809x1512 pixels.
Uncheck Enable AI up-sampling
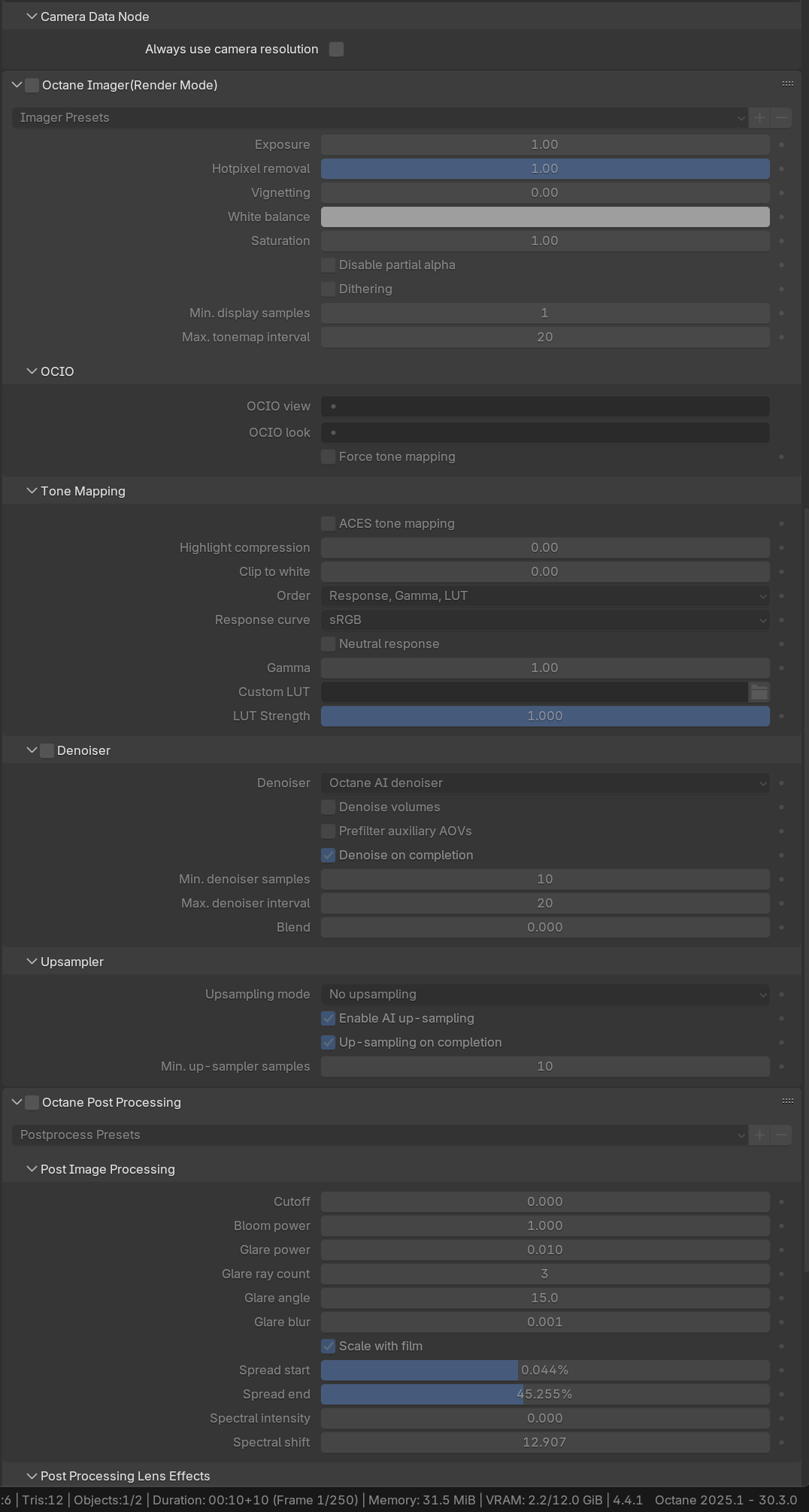pyautogui.click(x=328, y=1018)
